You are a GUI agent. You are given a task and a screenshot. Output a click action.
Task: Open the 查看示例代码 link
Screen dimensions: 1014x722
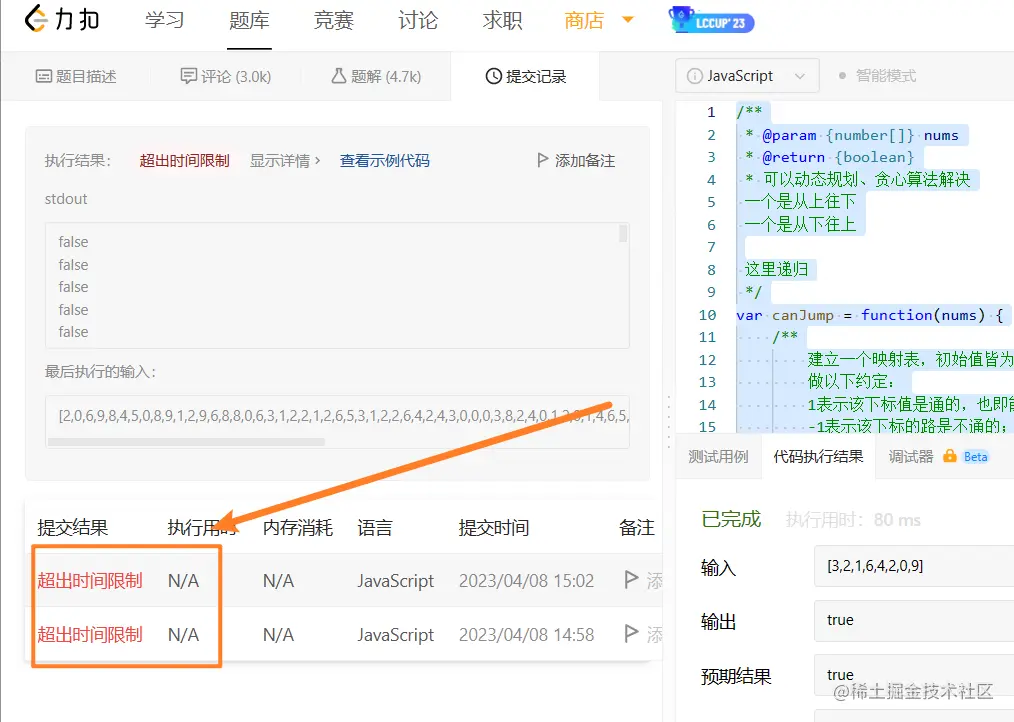click(385, 160)
